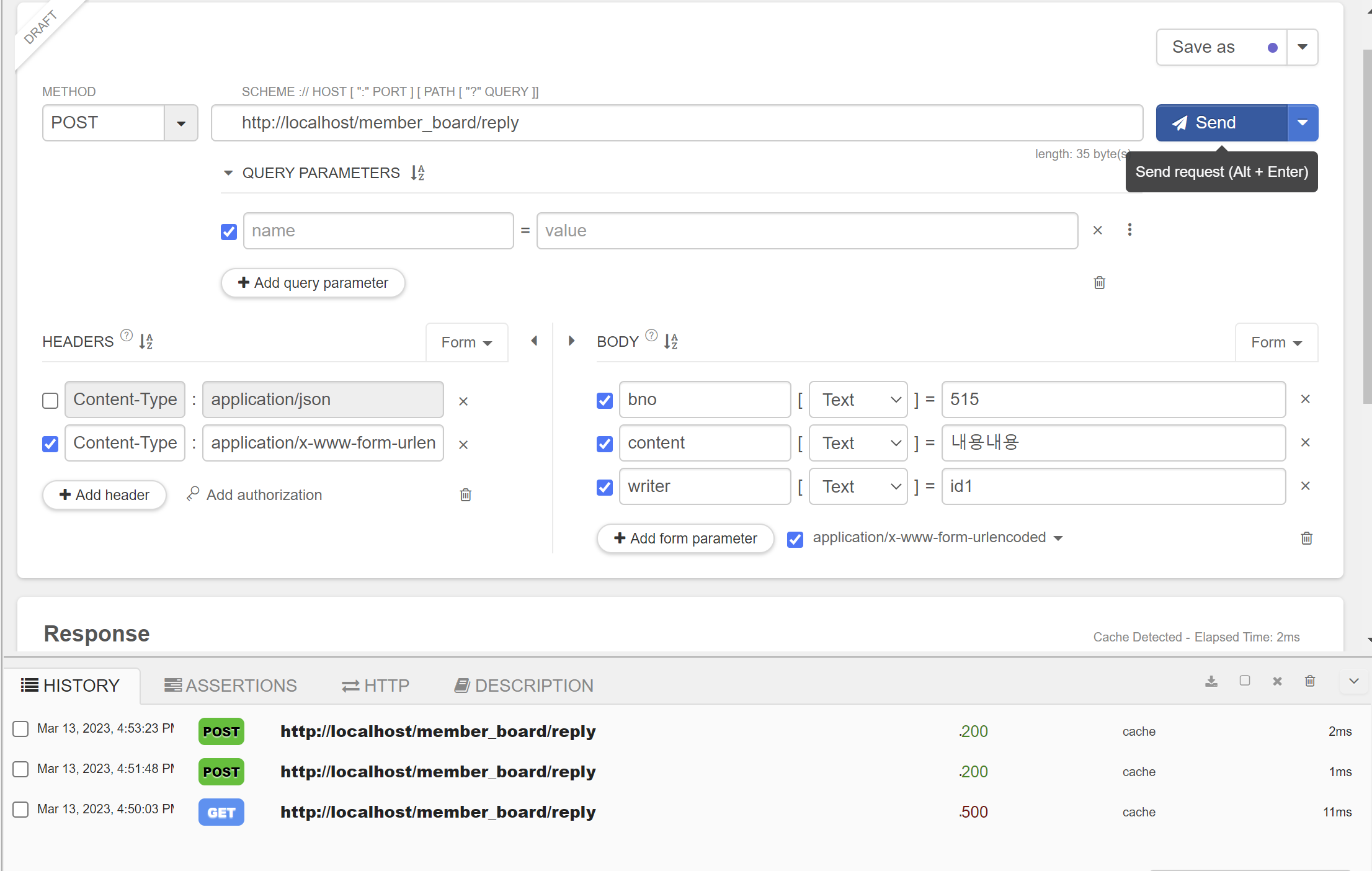Select the GET history entry checkbox
Viewport: 1372px width, 871px height.
20,810
